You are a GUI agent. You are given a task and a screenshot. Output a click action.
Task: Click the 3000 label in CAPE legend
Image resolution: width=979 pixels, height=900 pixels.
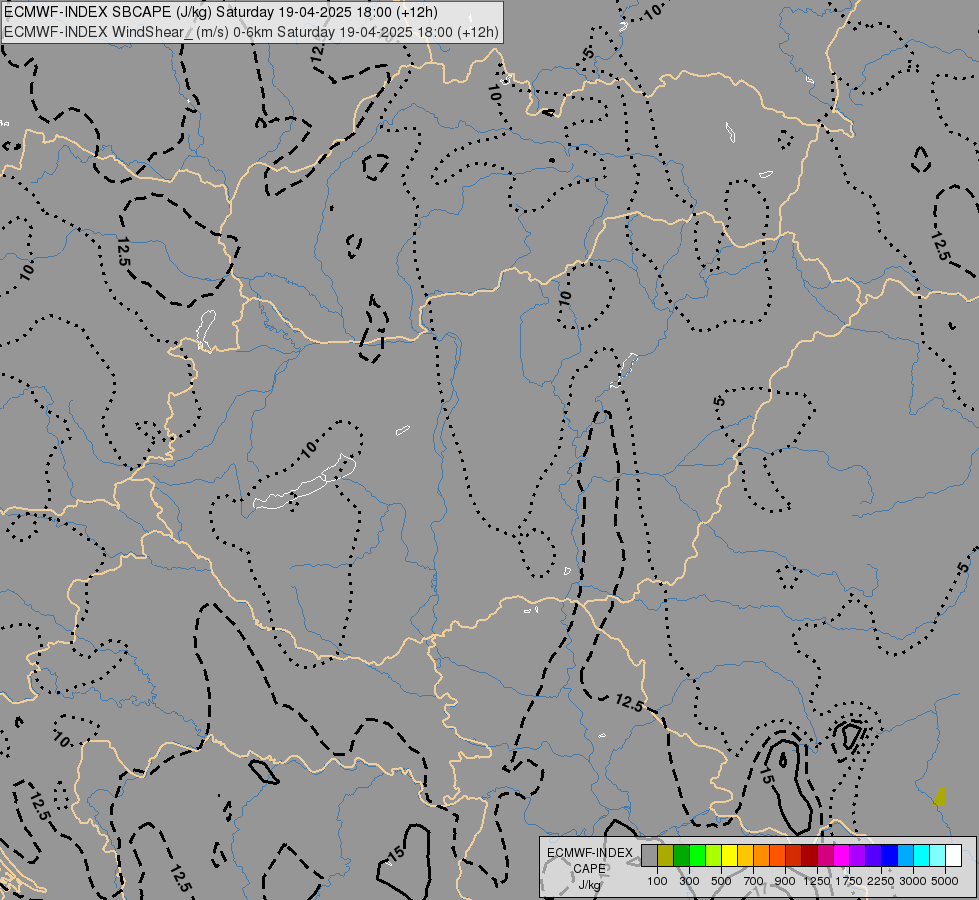pyautogui.click(x=913, y=881)
